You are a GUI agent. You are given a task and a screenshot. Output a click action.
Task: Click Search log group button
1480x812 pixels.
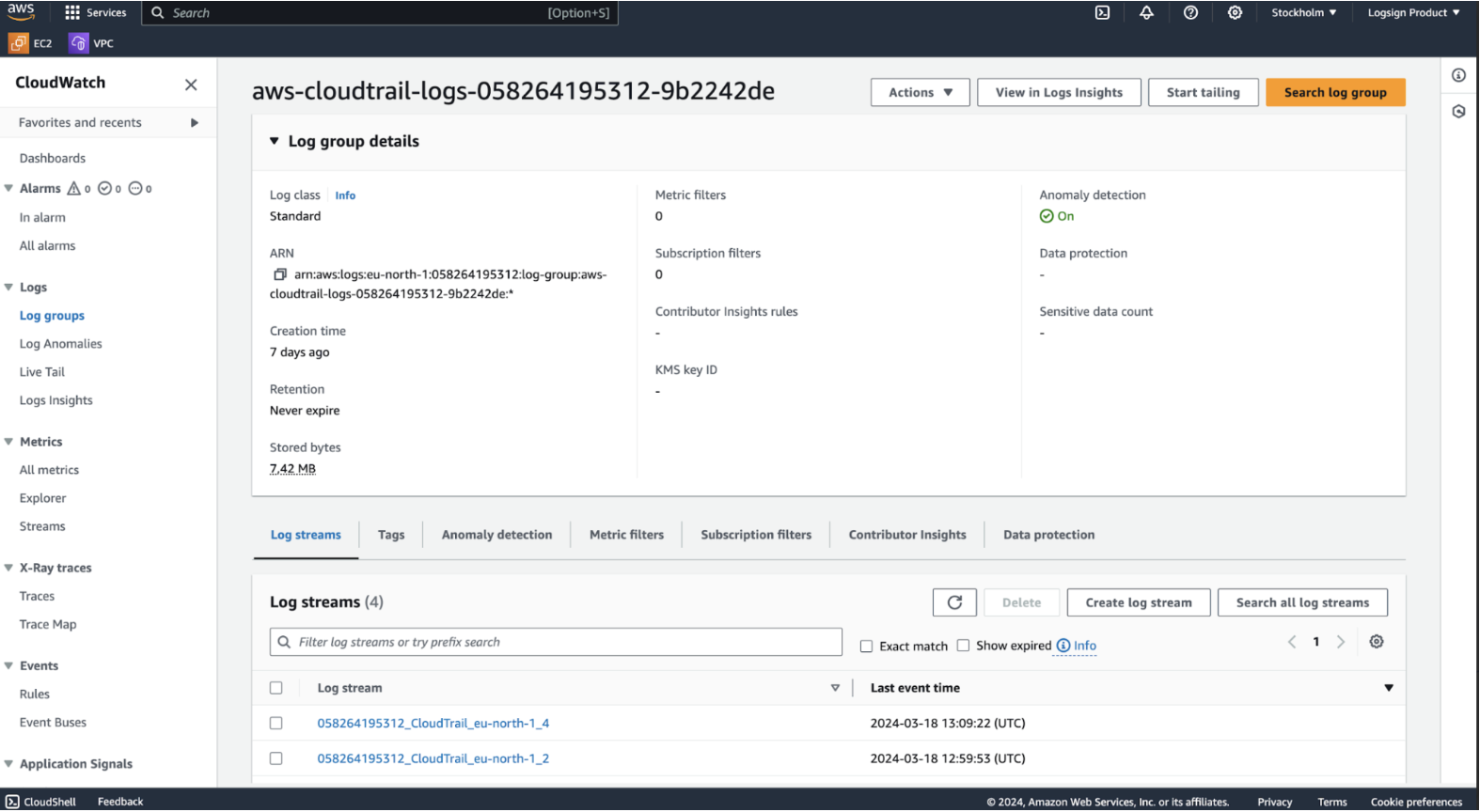[x=1335, y=92]
